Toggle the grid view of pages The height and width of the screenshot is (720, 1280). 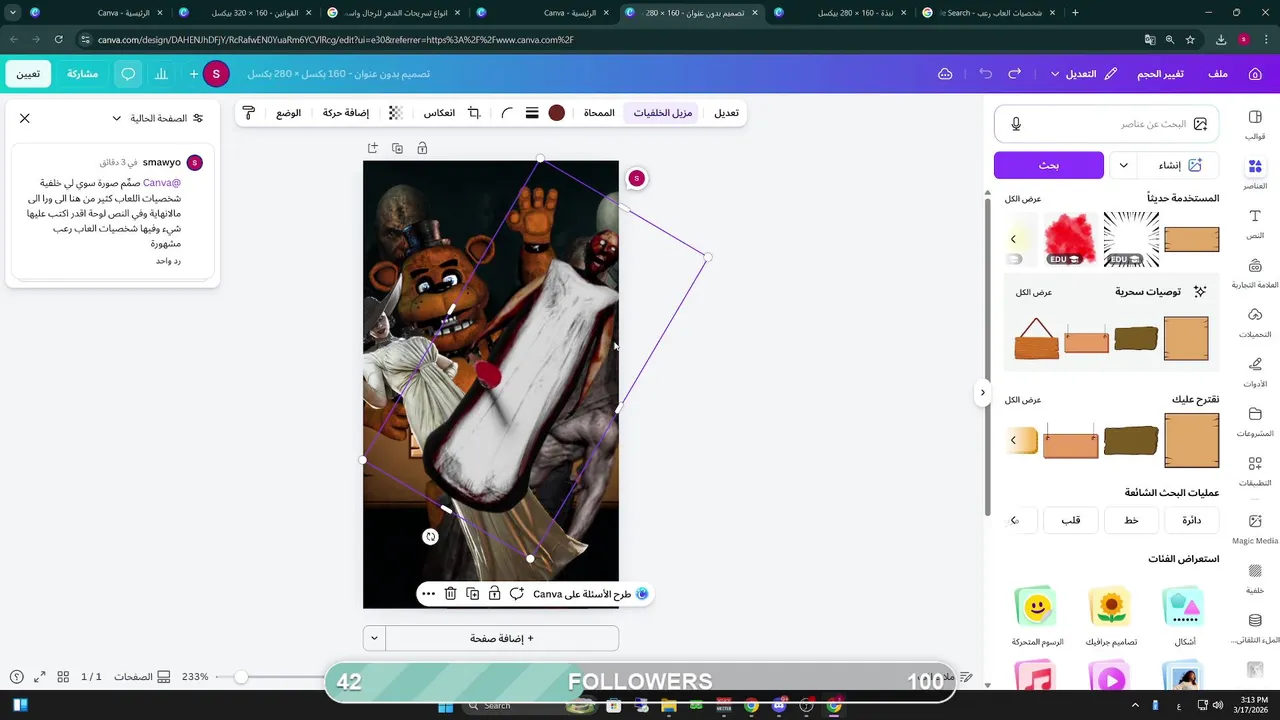click(63, 677)
